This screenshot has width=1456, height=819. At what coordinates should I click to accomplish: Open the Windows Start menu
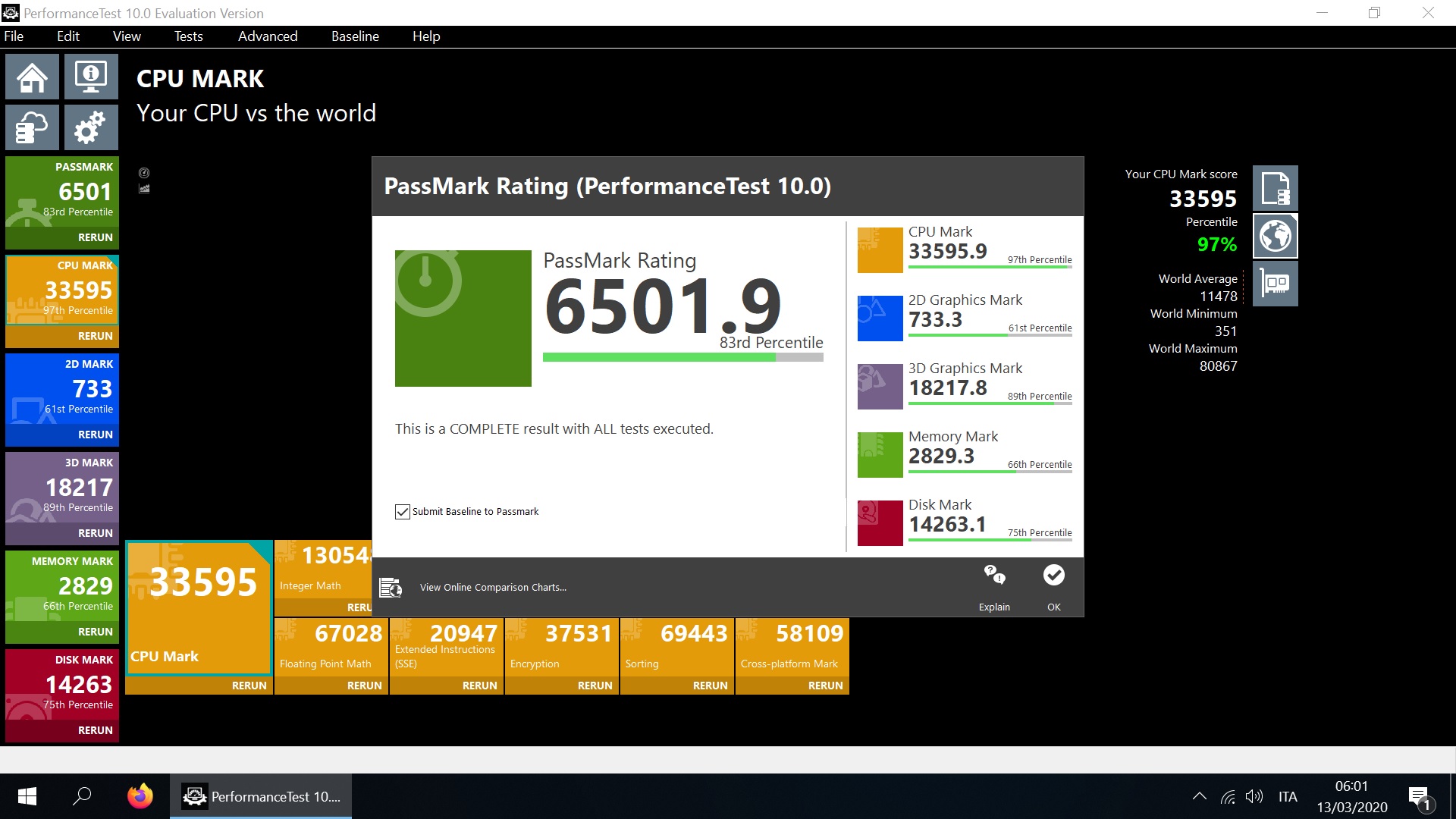pyautogui.click(x=27, y=796)
